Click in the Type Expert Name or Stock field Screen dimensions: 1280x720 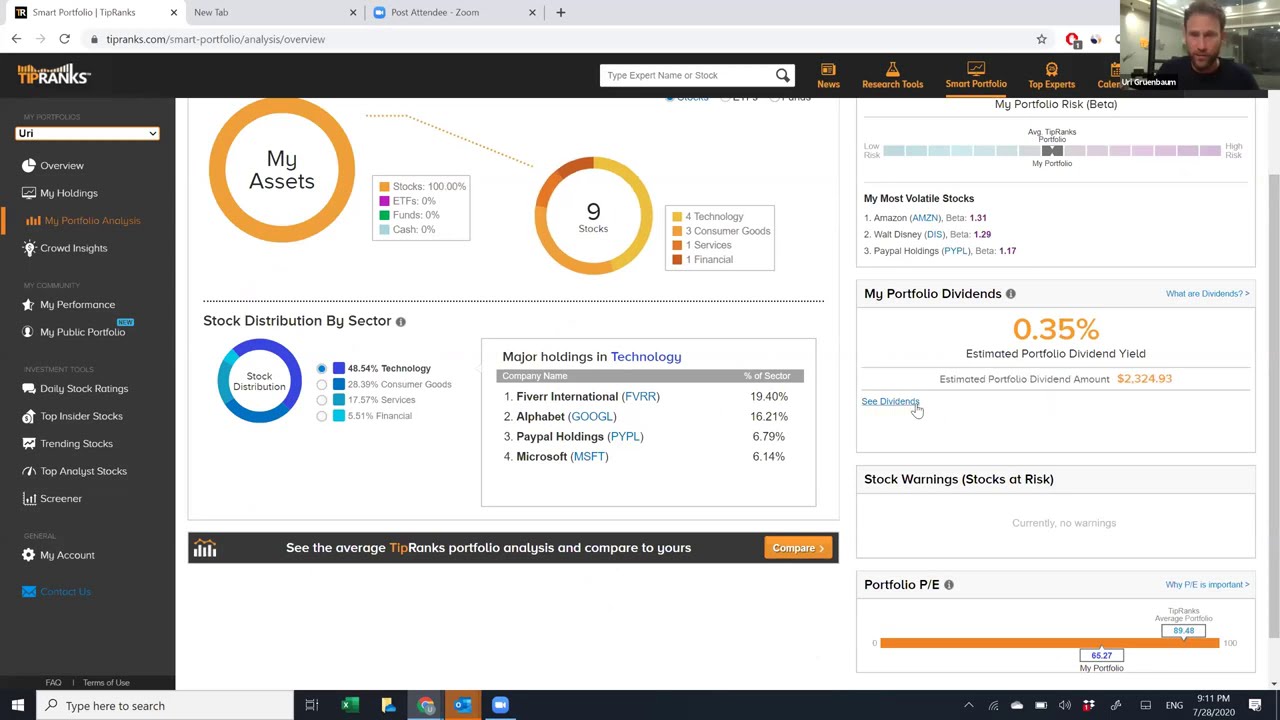(x=687, y=75)
